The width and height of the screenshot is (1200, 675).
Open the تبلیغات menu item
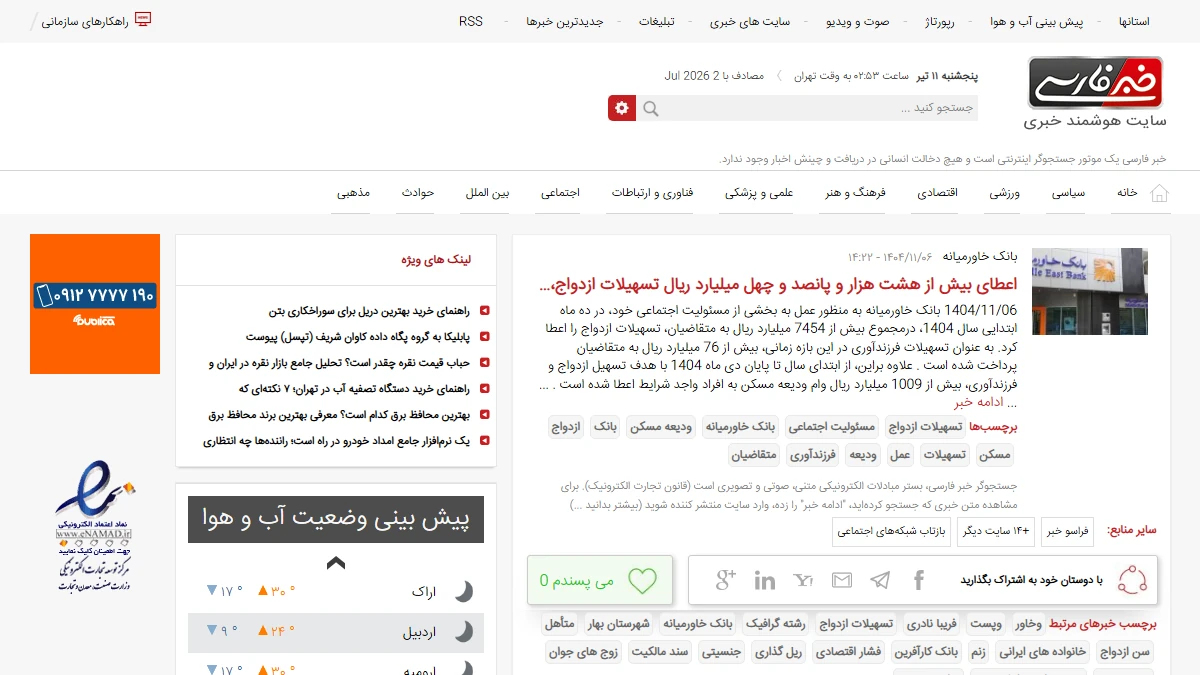pyautogui.click(x=657, y=21)
